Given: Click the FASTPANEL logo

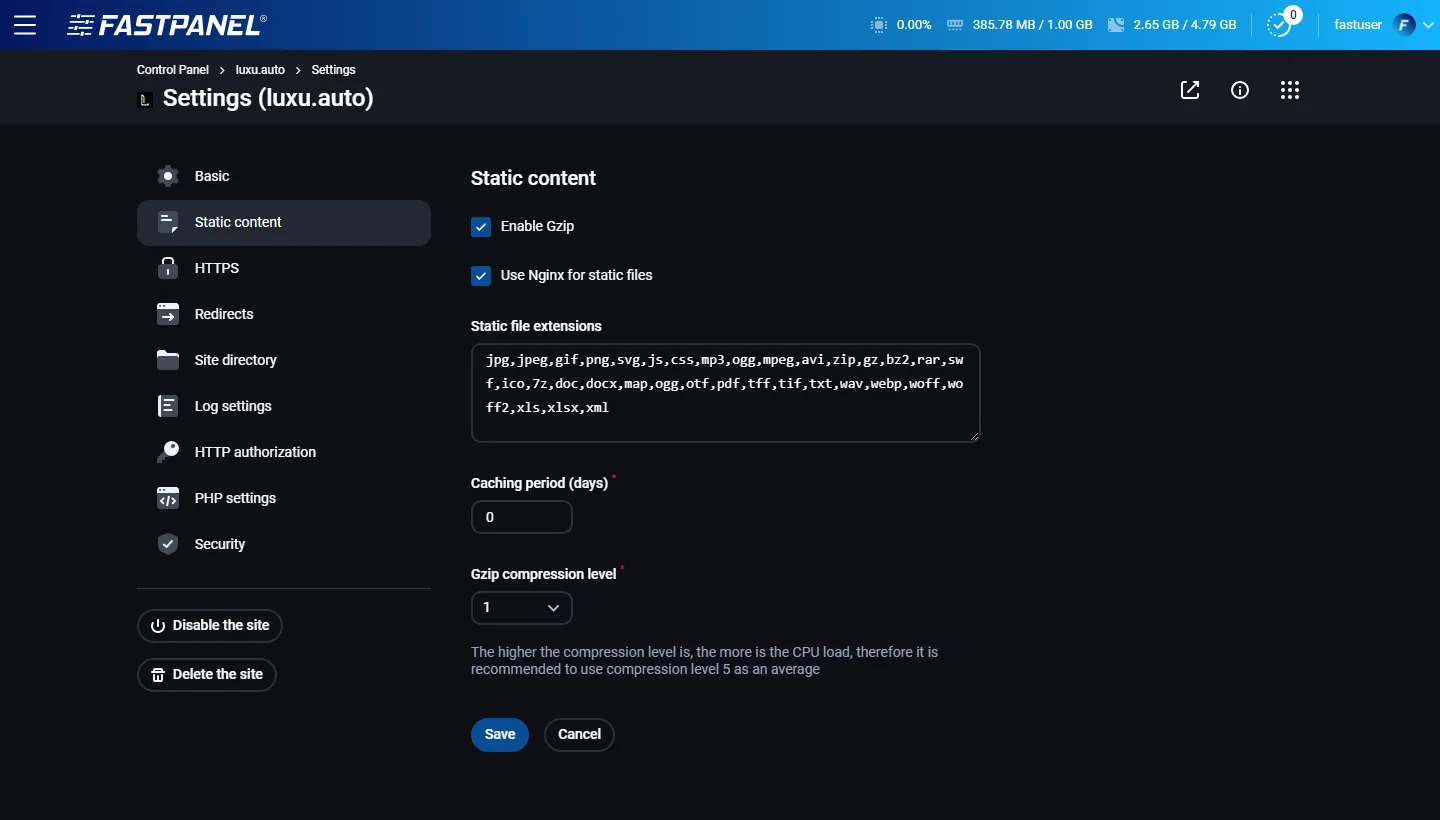Looking at the screenshot, I should tap(167, 25).
